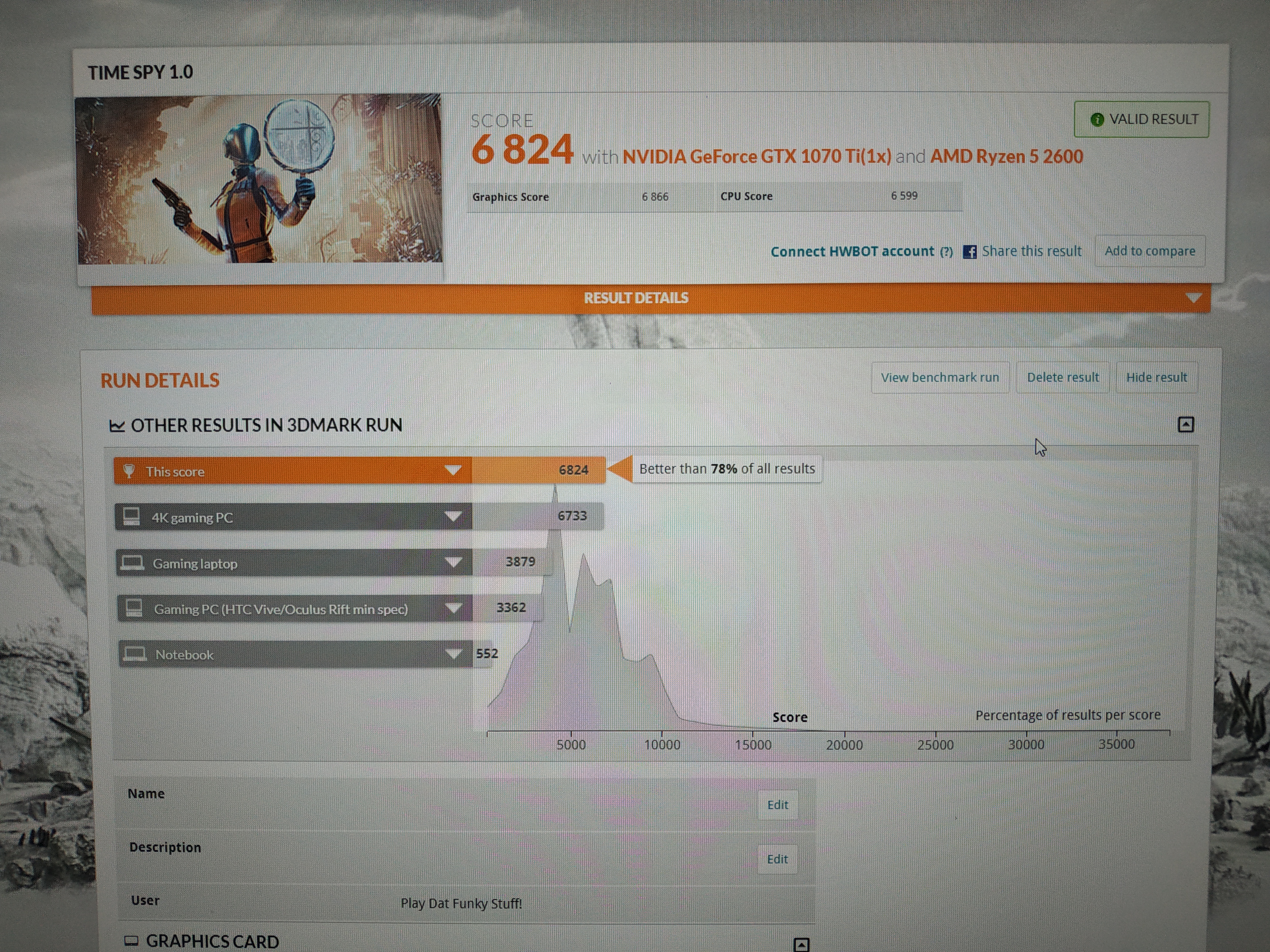Click the Result Details bar label

coord(636,298)
